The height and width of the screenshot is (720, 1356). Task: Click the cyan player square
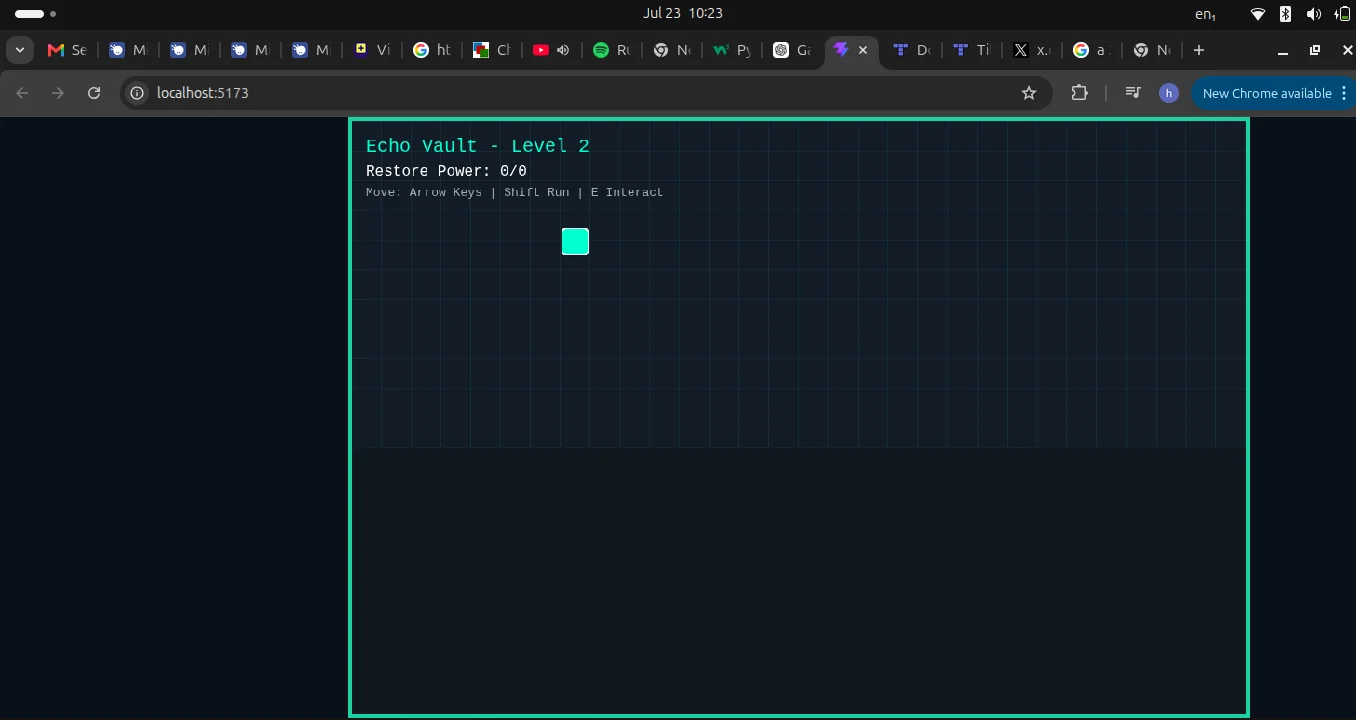coord(575,241)
